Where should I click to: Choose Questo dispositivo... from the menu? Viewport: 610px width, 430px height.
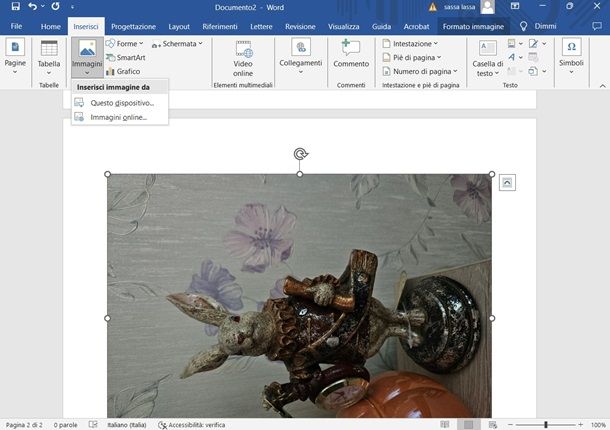[x=120, y=103]
